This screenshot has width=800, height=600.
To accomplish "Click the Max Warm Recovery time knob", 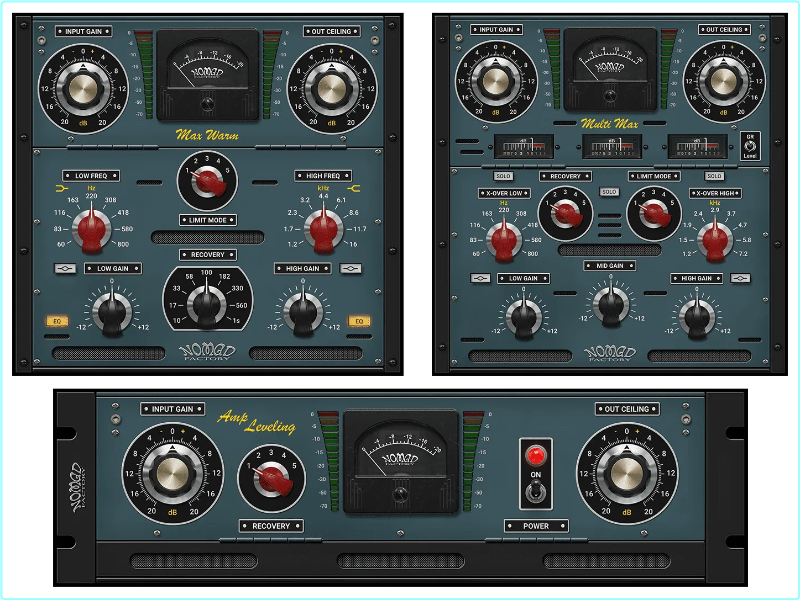I will (207, 305).
